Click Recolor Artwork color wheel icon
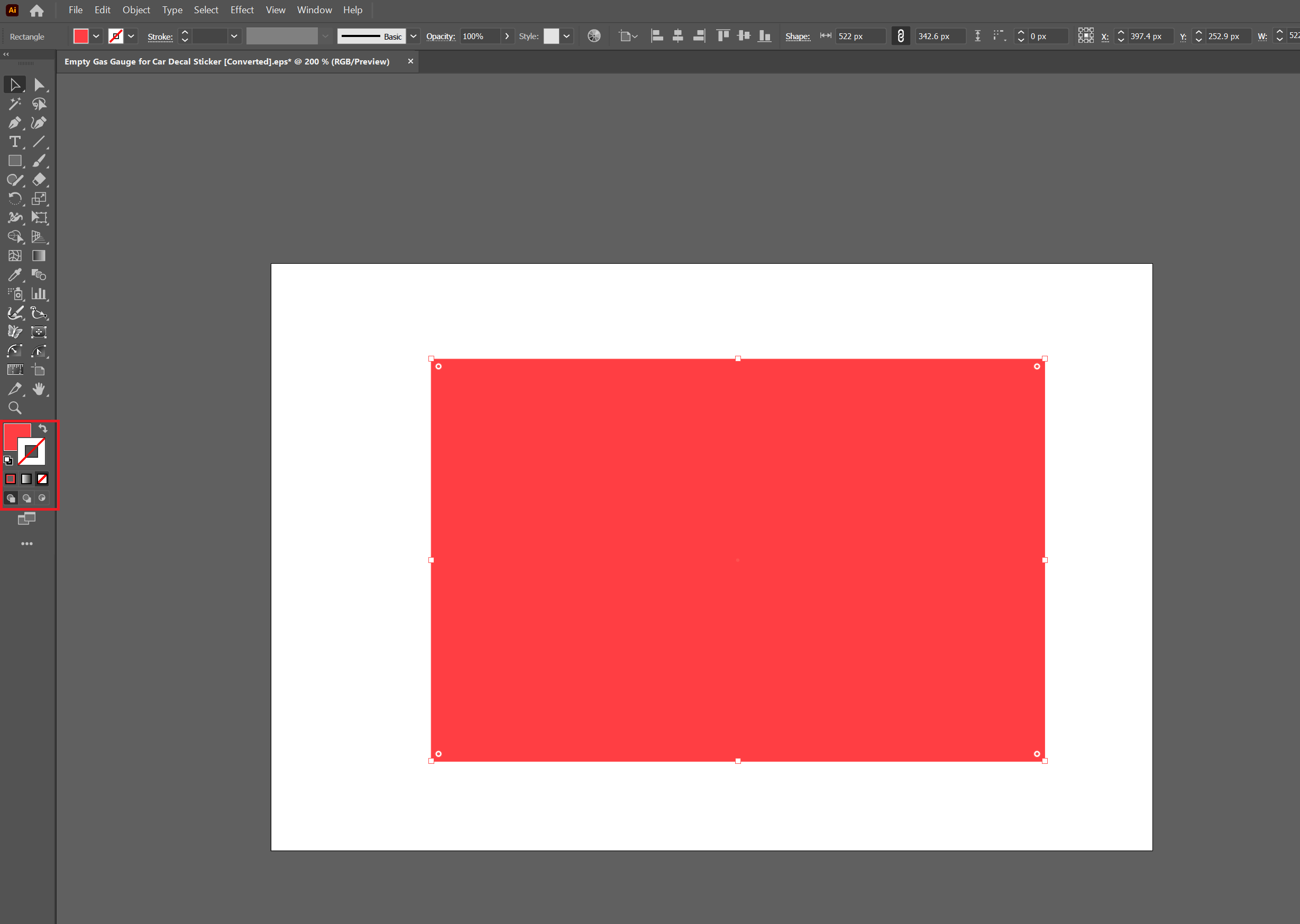Image resolution: width=1300 pixels, height=924 pixels. [593, 36]
